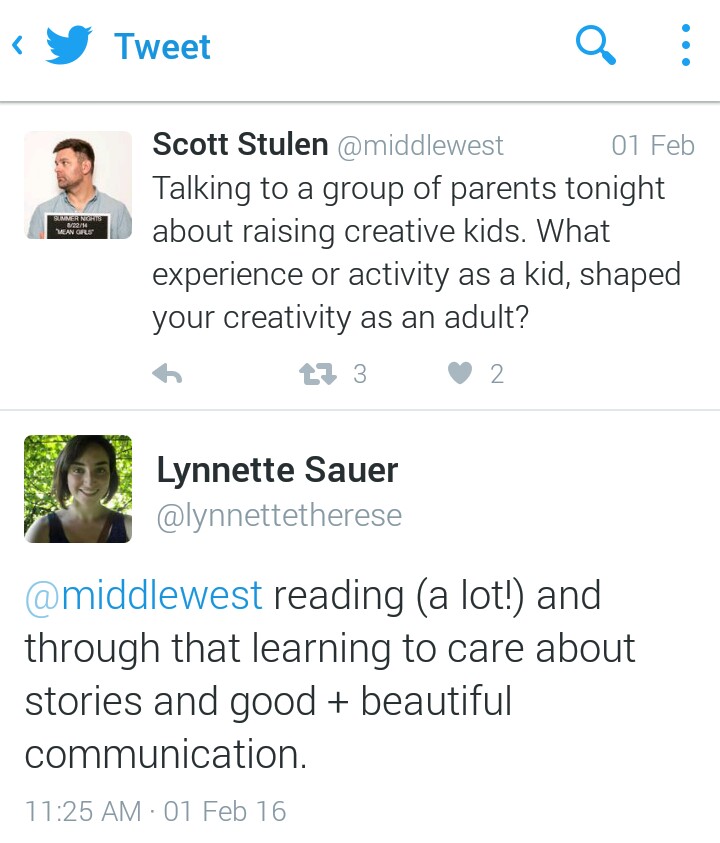This screenshot has width=720, height=843.
Task: Like Scott Stulen's tweet with heart
Action: point(460,374)
